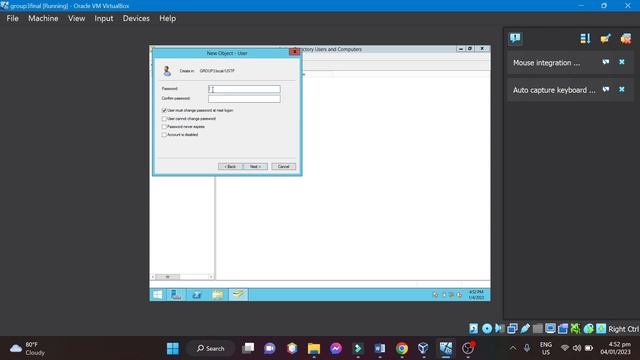The width and height of the screenshot is (640, 360).
Task: Enable Password never expires checkbox
Action: click(x=164, y=127)
